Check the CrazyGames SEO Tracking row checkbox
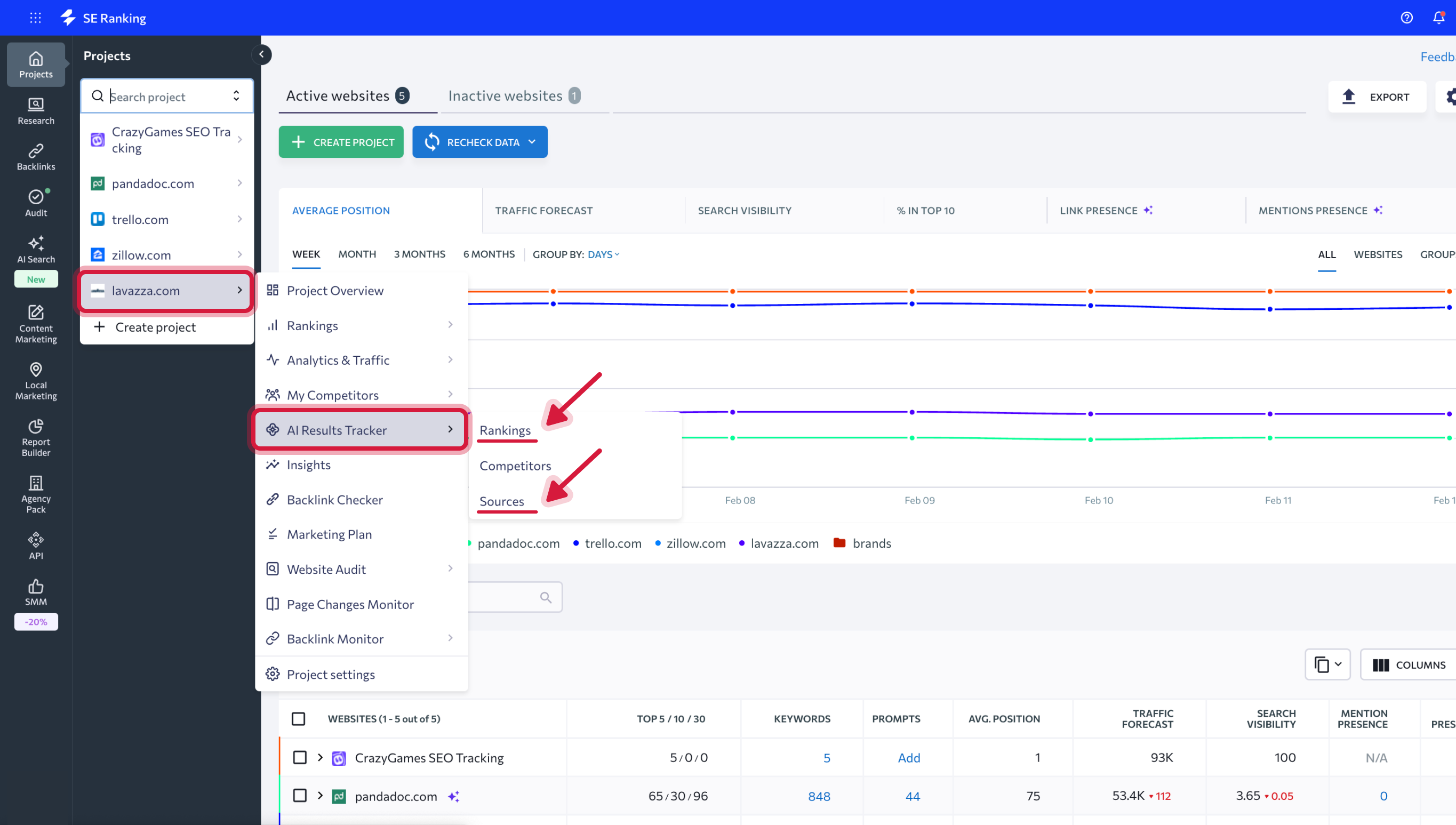Screen dimensions: 1456x825 (299, 757)
